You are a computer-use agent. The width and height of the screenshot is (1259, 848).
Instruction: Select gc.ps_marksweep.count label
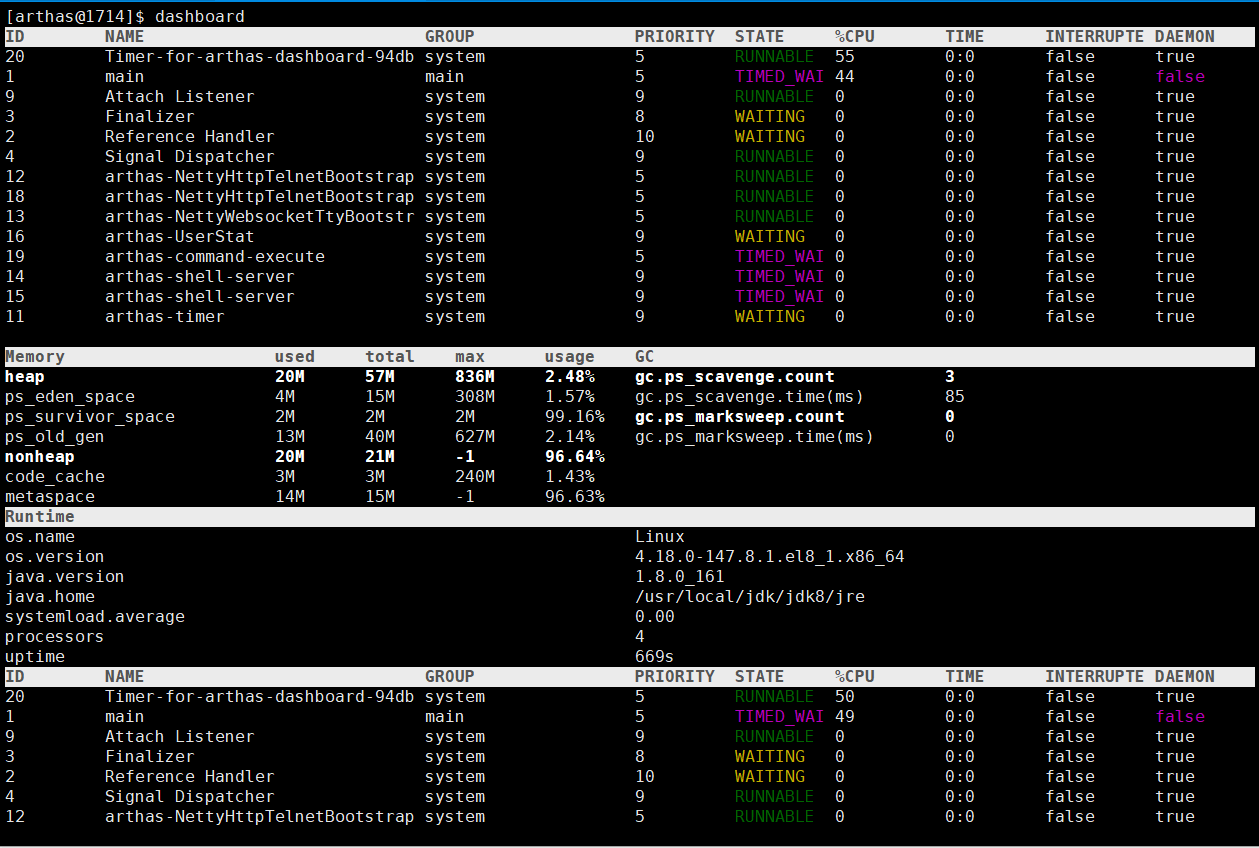(740, 417)
